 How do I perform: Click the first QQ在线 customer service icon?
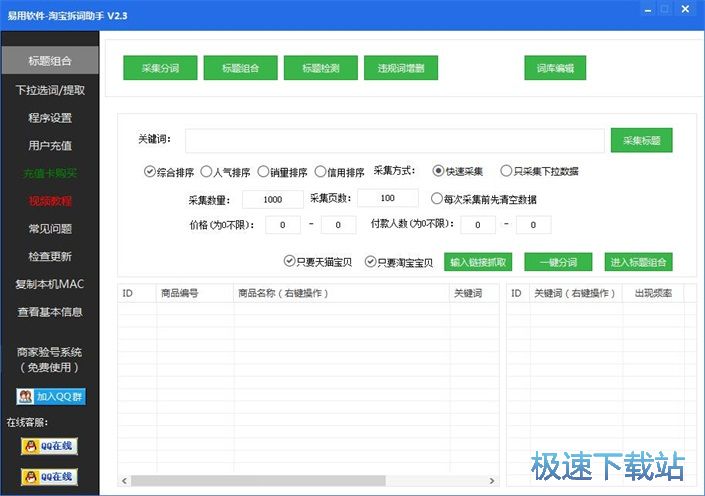[49, 446]
